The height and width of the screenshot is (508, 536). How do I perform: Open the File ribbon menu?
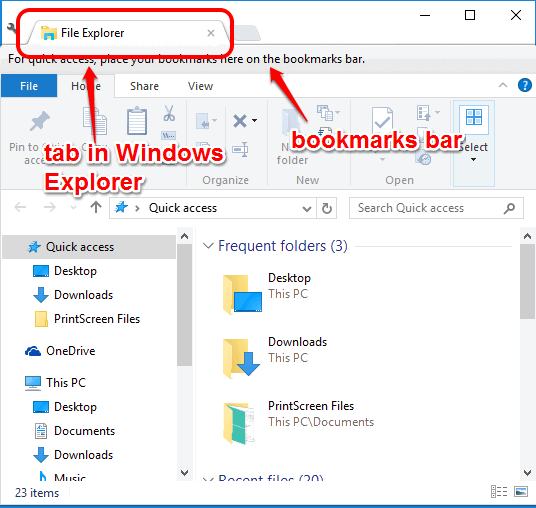pos(29,86)
